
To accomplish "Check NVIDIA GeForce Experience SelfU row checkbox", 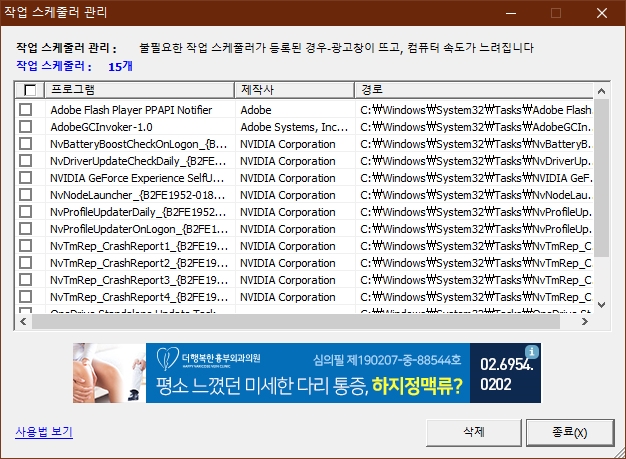I will (x=26, y=178).
